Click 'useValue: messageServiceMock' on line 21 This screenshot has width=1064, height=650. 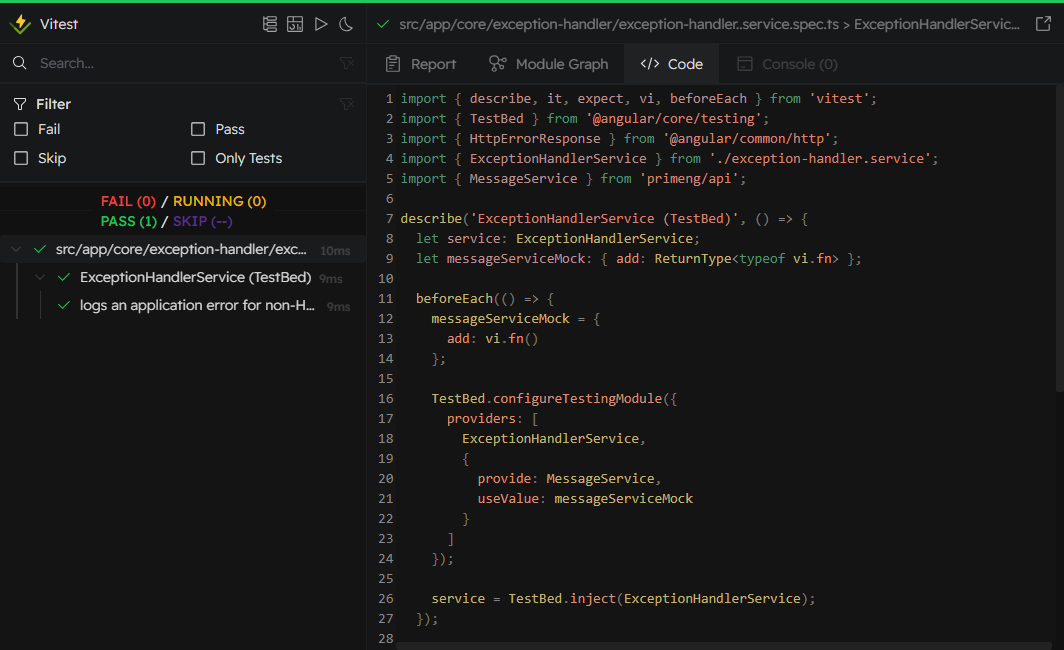(x=585, y=498)
